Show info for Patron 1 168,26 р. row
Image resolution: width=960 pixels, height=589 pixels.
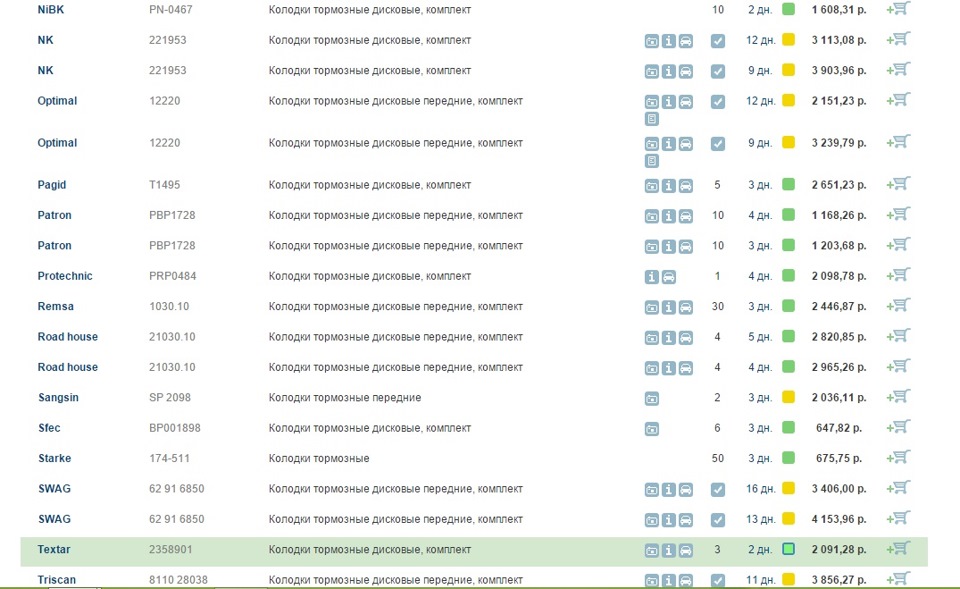pyautogui.click(x=669, y=216)
